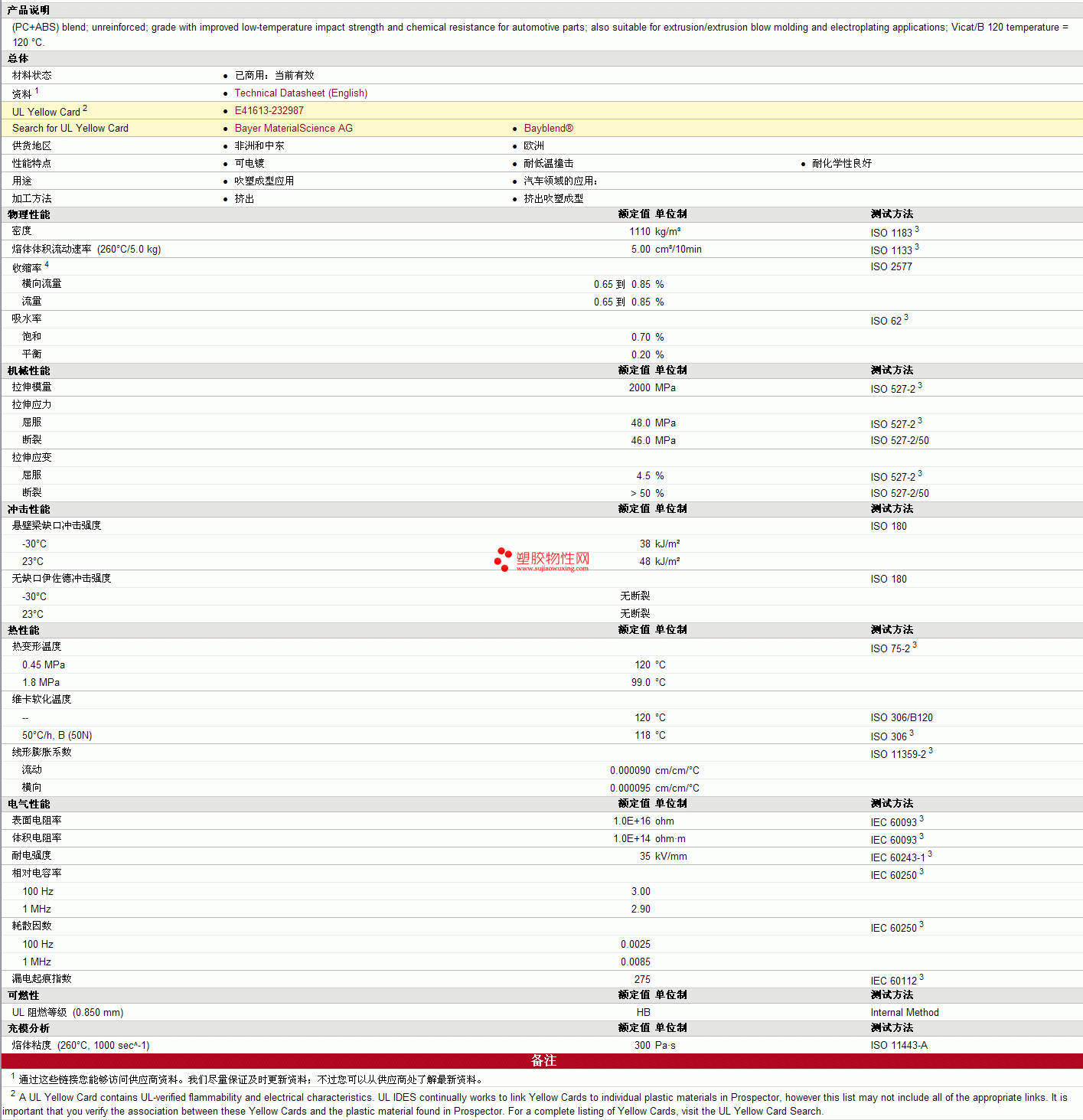The image size is (1083, 1120).
Task: Click the Bayblend® link
Action: 548,128
